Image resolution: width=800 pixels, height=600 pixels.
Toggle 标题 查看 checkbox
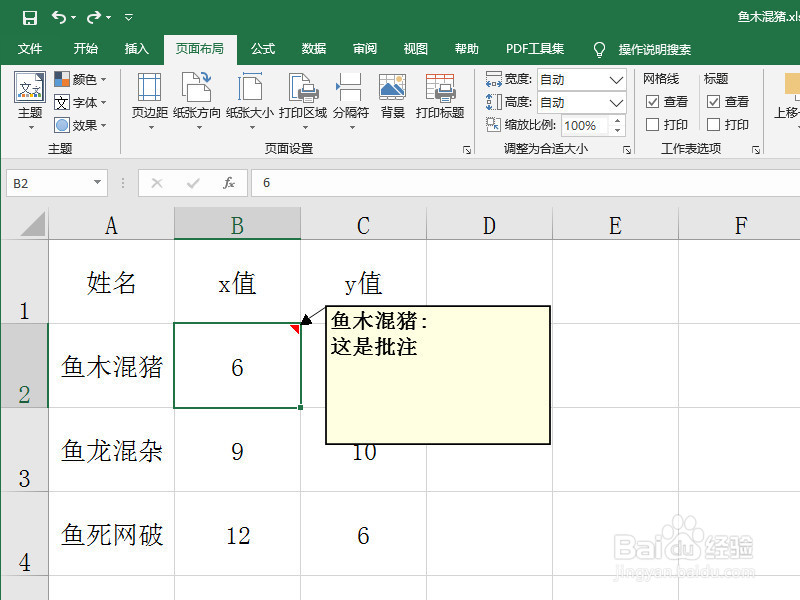coord(713,102)
